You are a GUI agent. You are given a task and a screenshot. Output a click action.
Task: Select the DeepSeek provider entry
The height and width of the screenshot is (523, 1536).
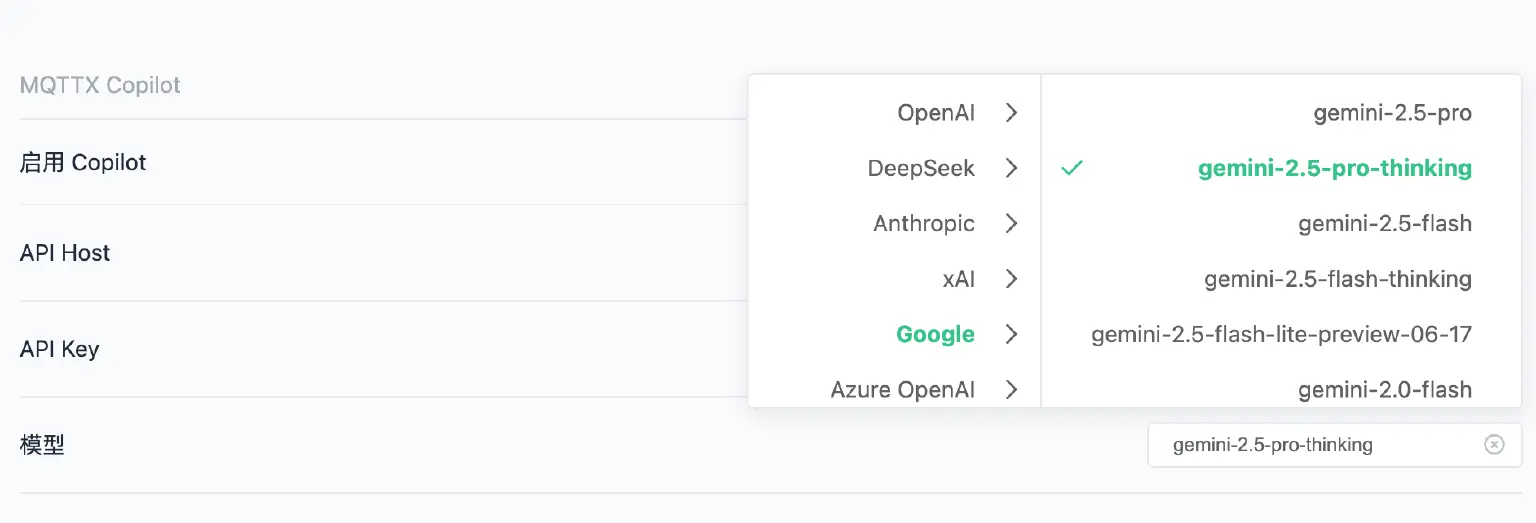920,168
